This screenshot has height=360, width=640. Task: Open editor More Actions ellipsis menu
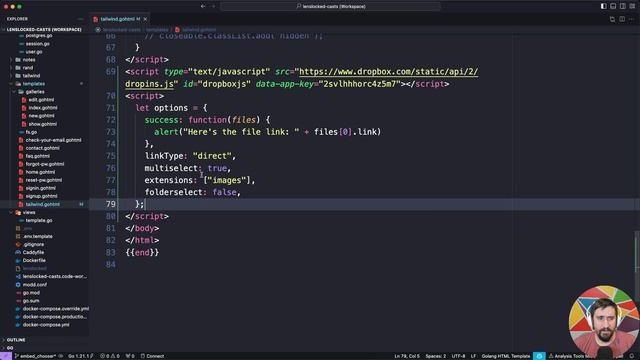click(631, 19)
